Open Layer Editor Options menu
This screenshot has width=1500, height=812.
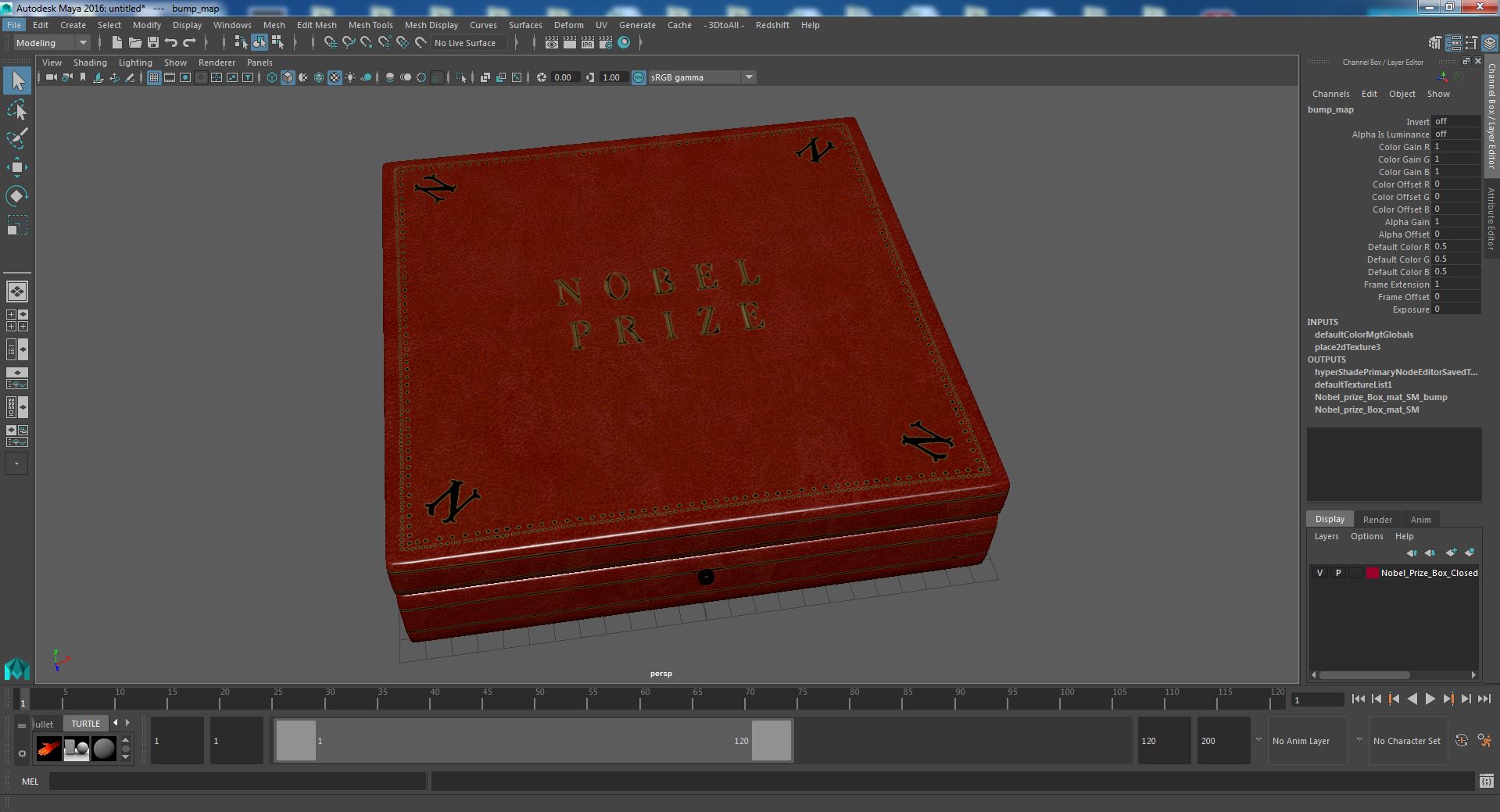pyautogui.click(x=1366, y=536)
